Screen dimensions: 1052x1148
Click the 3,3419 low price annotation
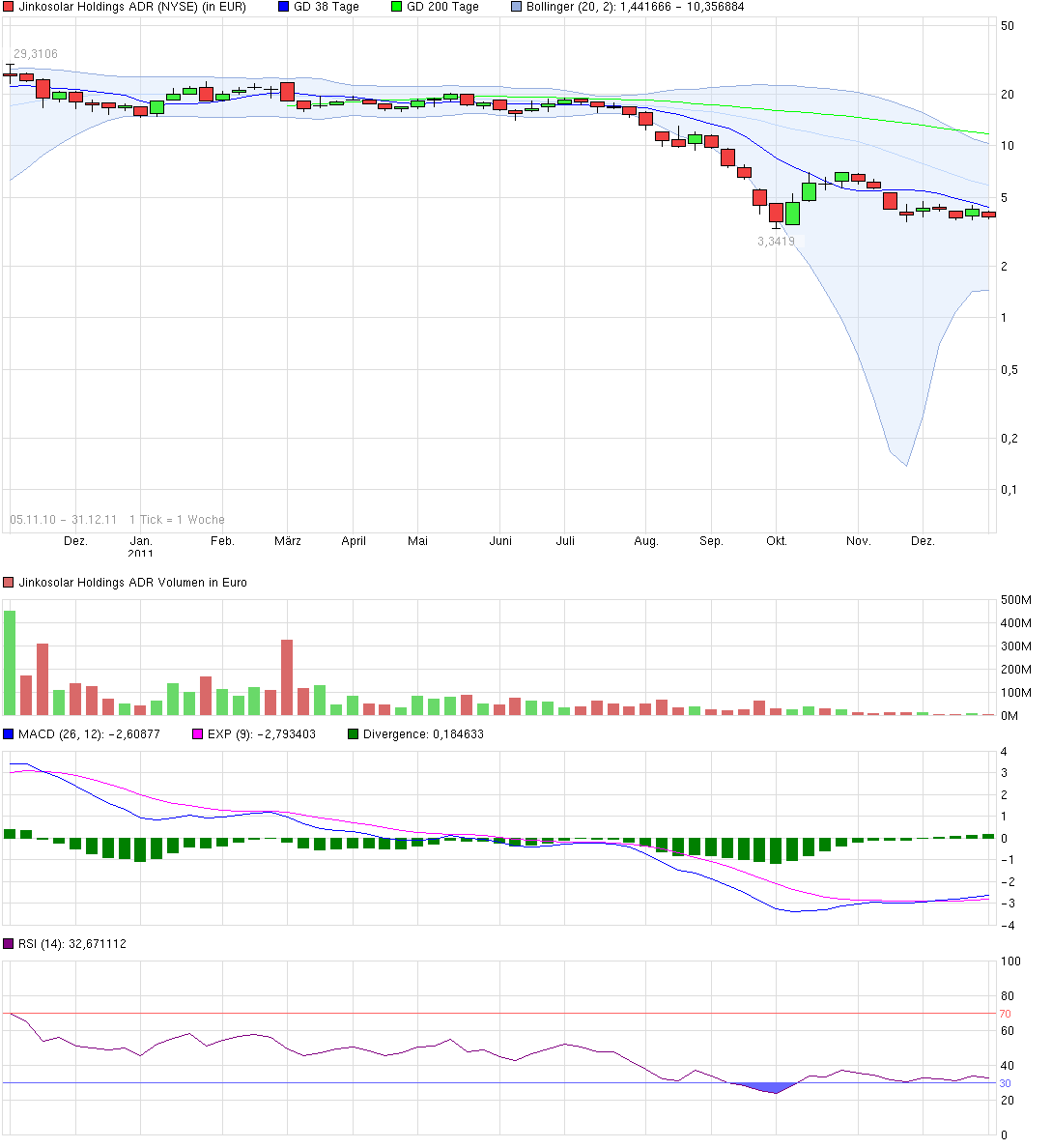pyautogui.click(x=777, y=242)
